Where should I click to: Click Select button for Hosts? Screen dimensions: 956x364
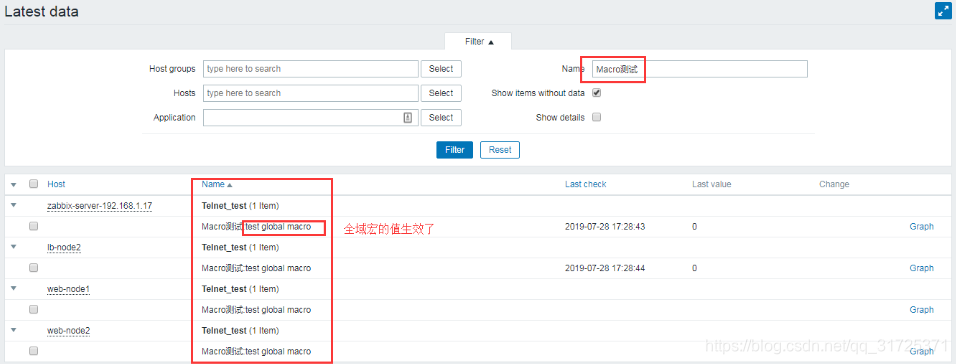click(x=441, y=93)
